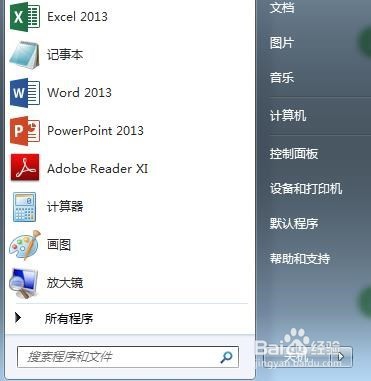Open 设备和打印机 entry

(x=306, y=189)
